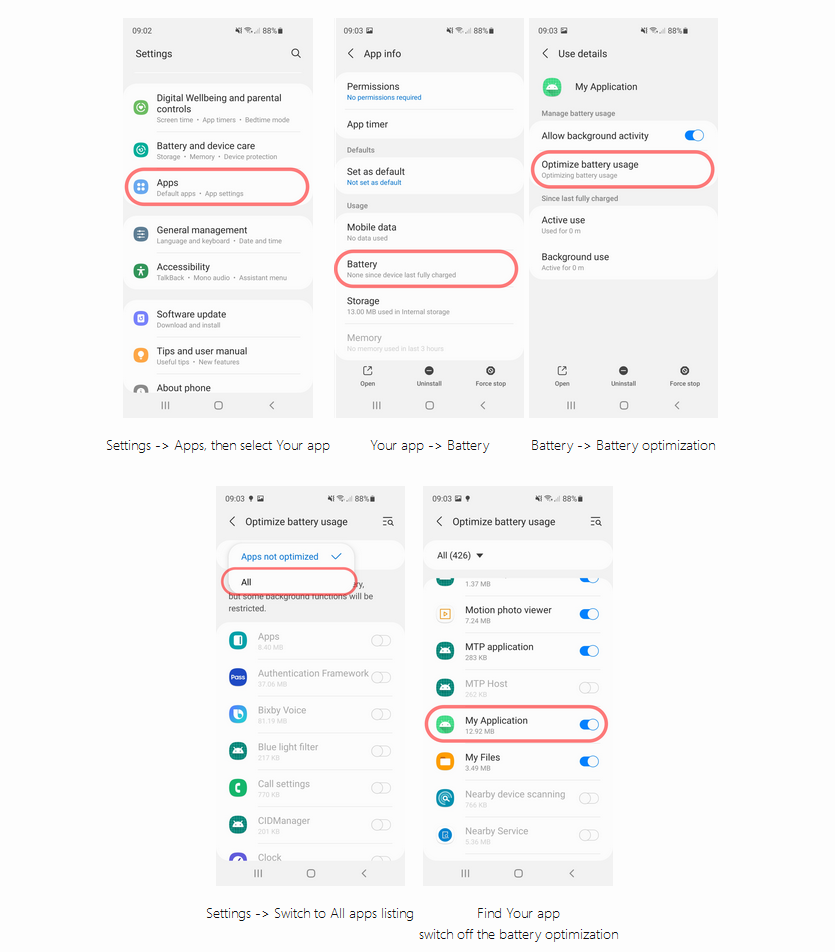
Task: Tap Motion photo viewer app icon
Action: click(x=445, y=614)
